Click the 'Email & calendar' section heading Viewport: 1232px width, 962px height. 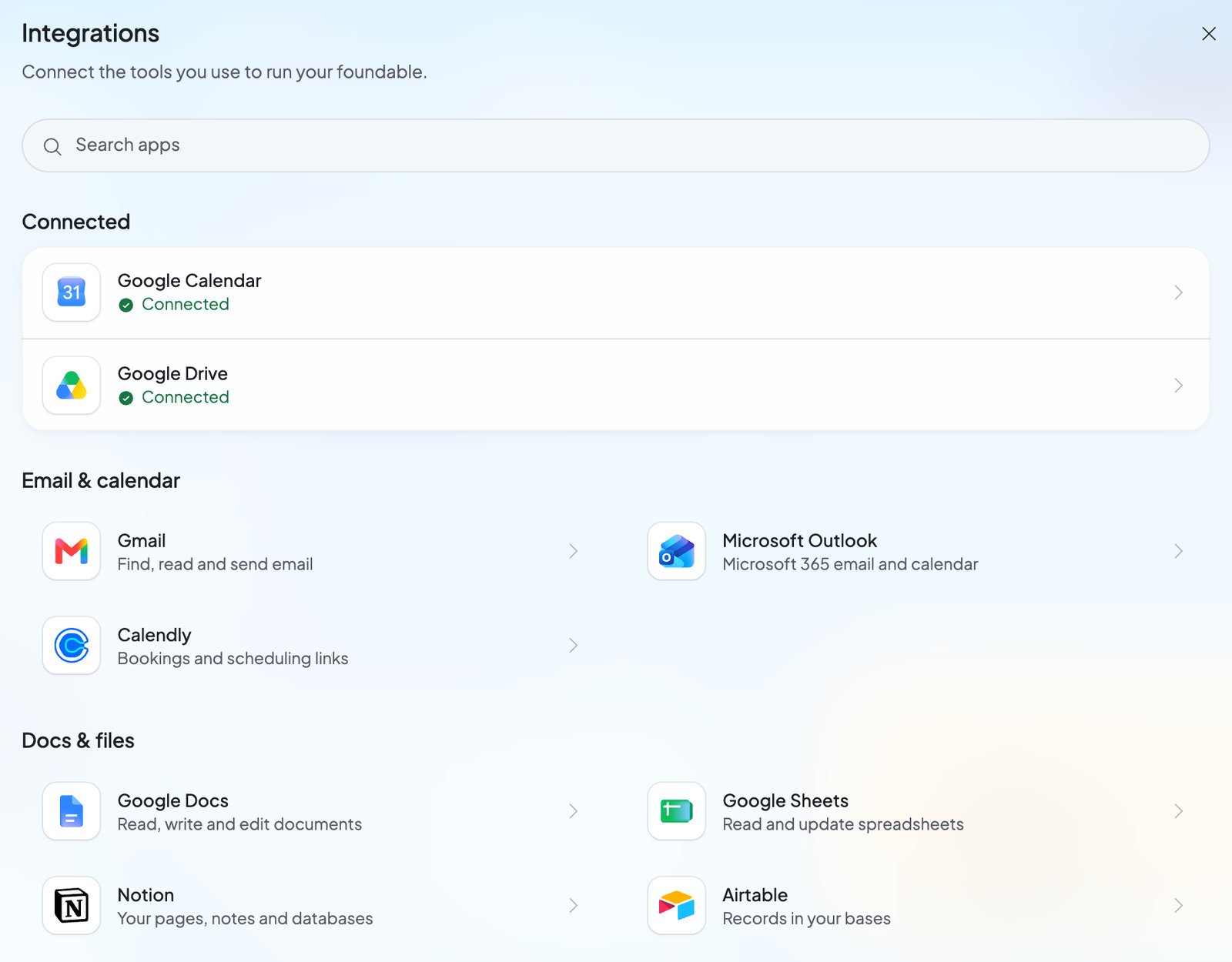pos(101,481)
